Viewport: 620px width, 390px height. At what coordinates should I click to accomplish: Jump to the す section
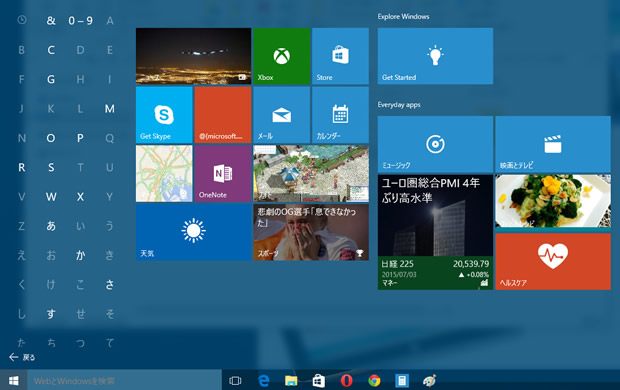coord(51,314)
